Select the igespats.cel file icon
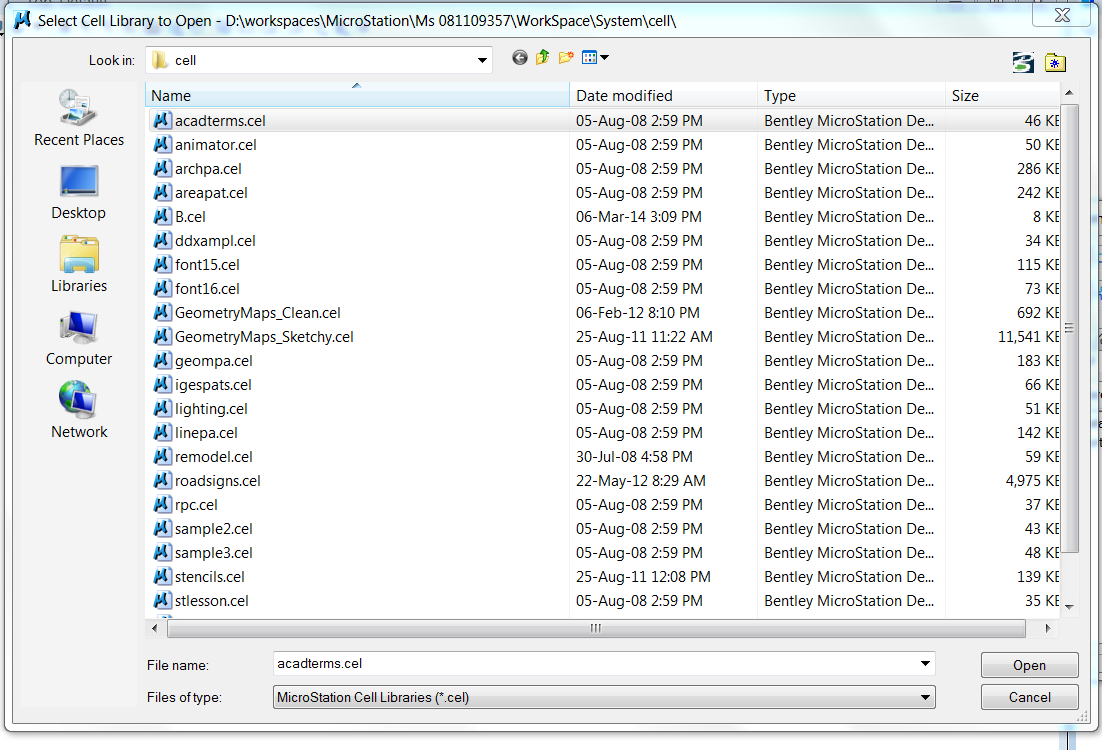 pyautogui.click(x=162, y=384)
